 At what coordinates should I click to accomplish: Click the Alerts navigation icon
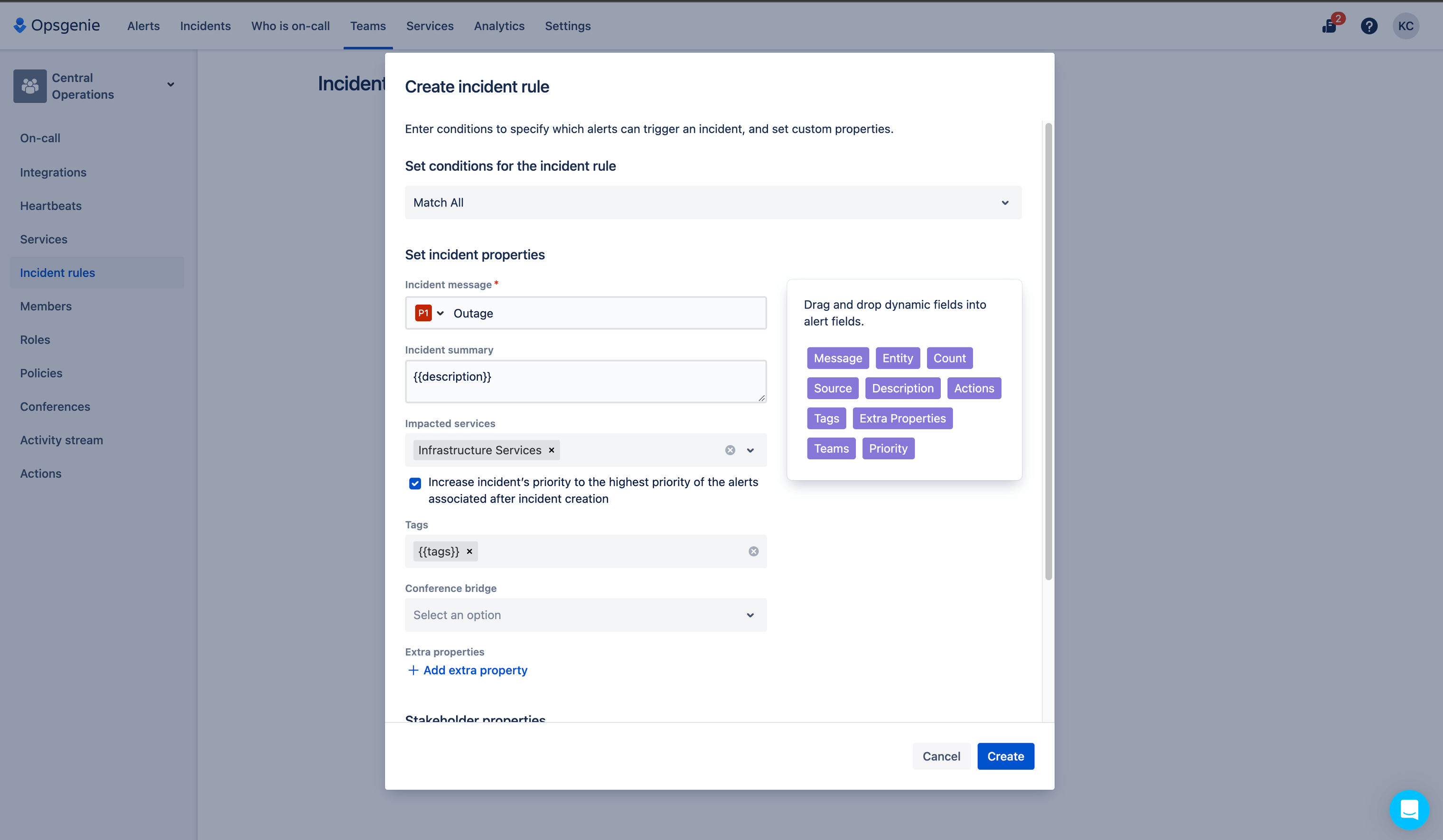click(143, 26)
